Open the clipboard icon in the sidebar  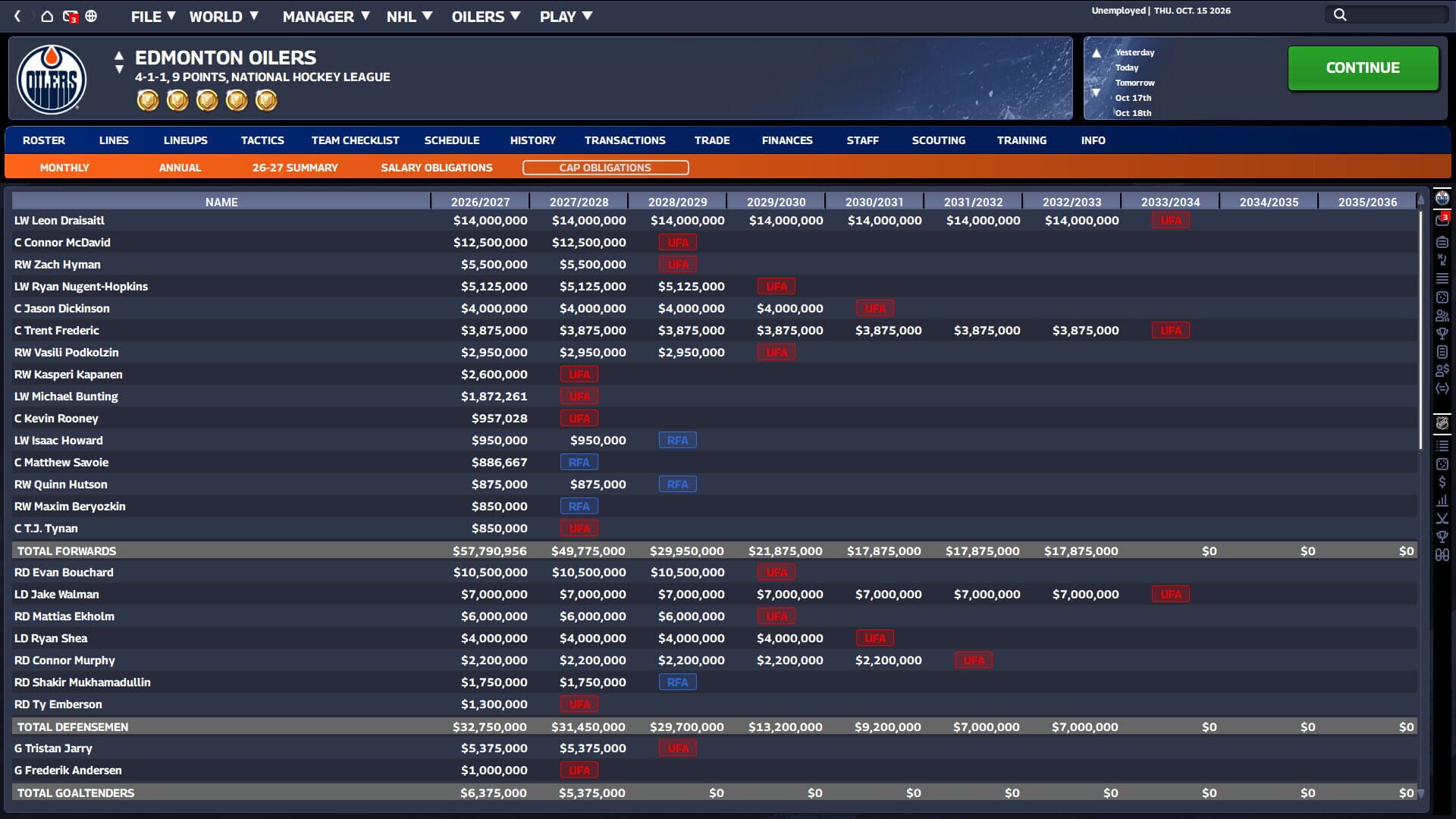point(1442,242)
